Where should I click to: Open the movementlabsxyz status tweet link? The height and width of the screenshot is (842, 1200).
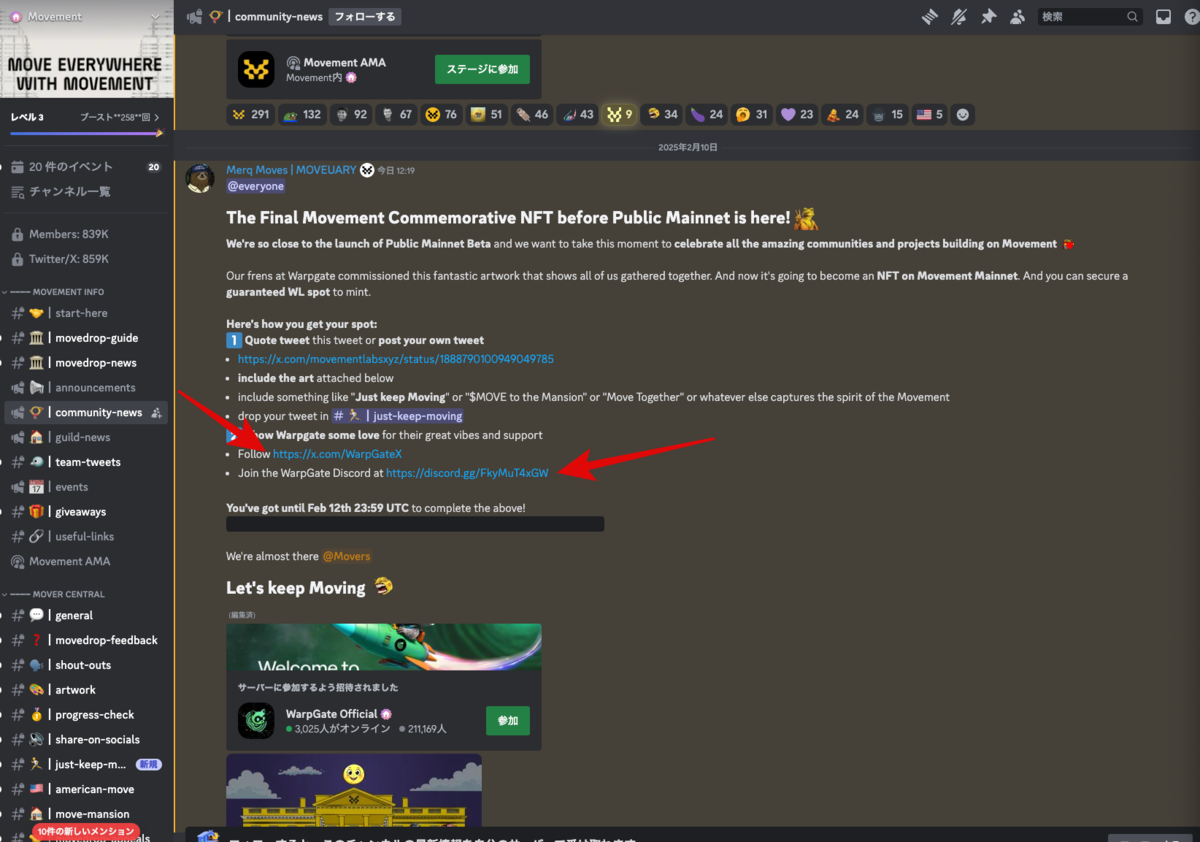tap(396, 359)
